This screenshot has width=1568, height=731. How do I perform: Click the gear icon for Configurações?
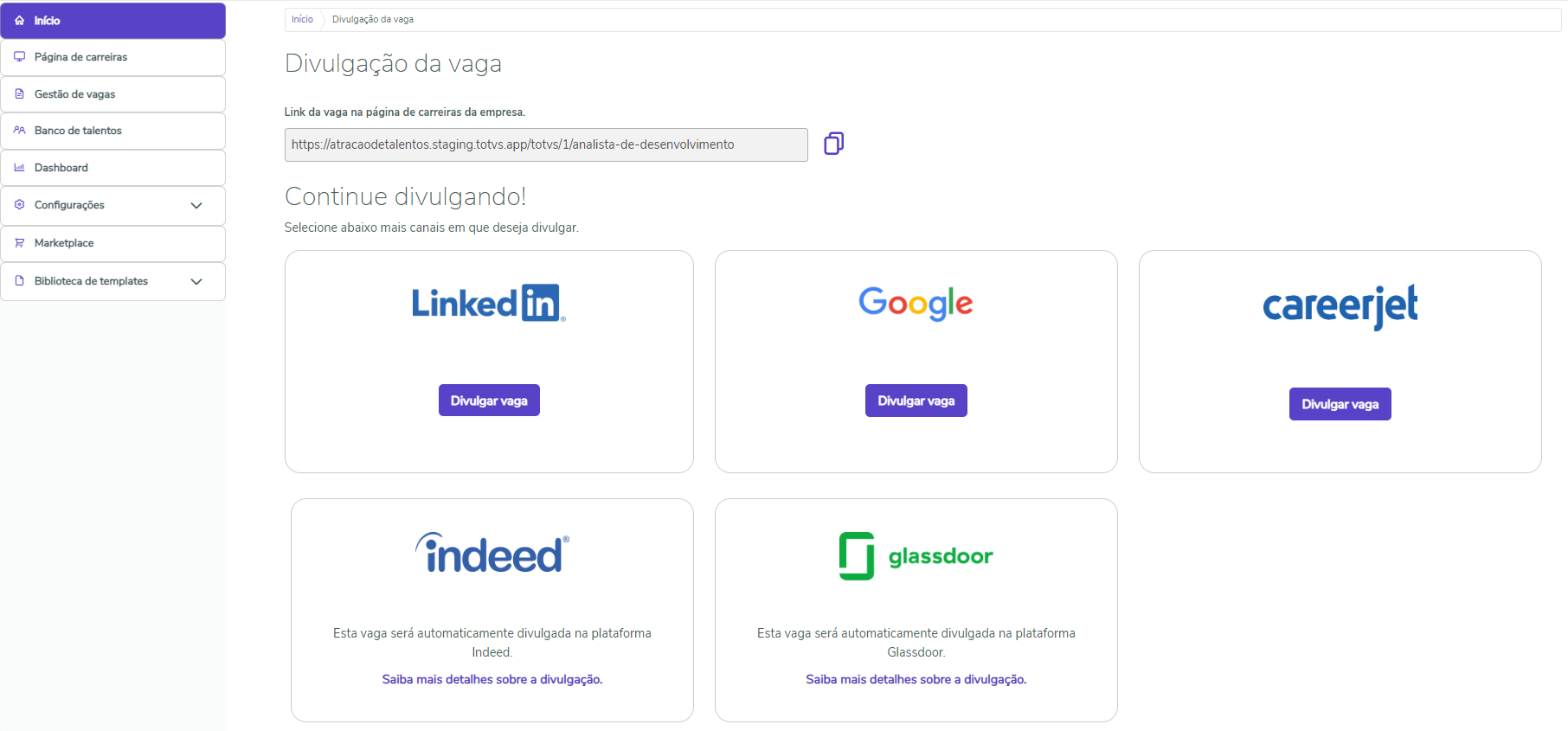[20, 205]
